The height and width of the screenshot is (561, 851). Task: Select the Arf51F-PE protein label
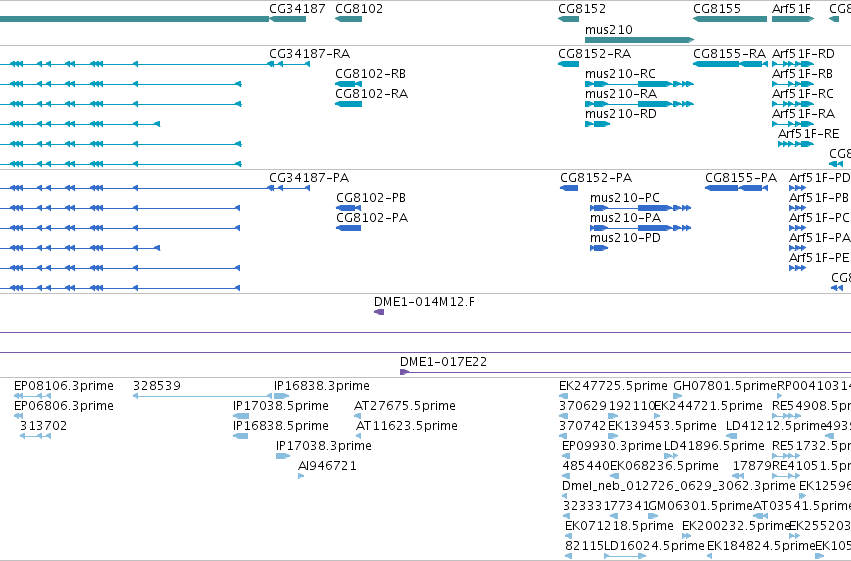(x=818, y=257)
